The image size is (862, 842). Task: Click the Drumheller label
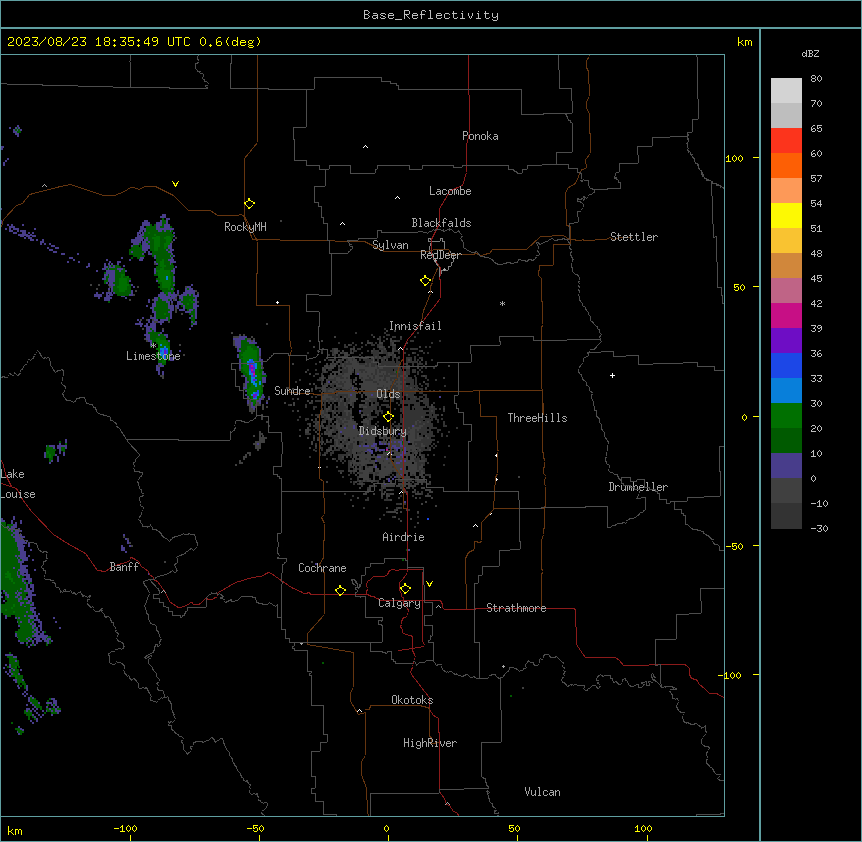[638, 487]
